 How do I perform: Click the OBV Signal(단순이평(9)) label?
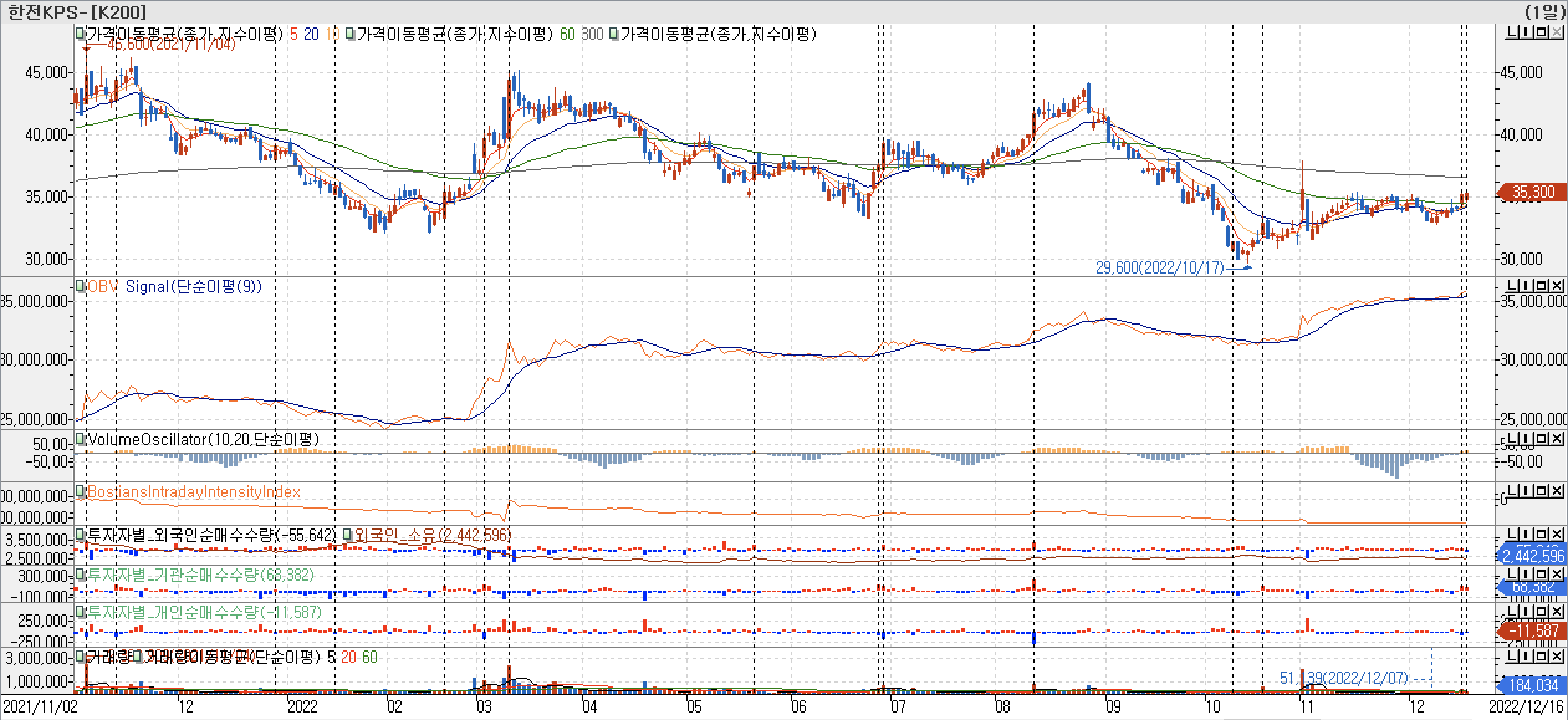point(193,286)
